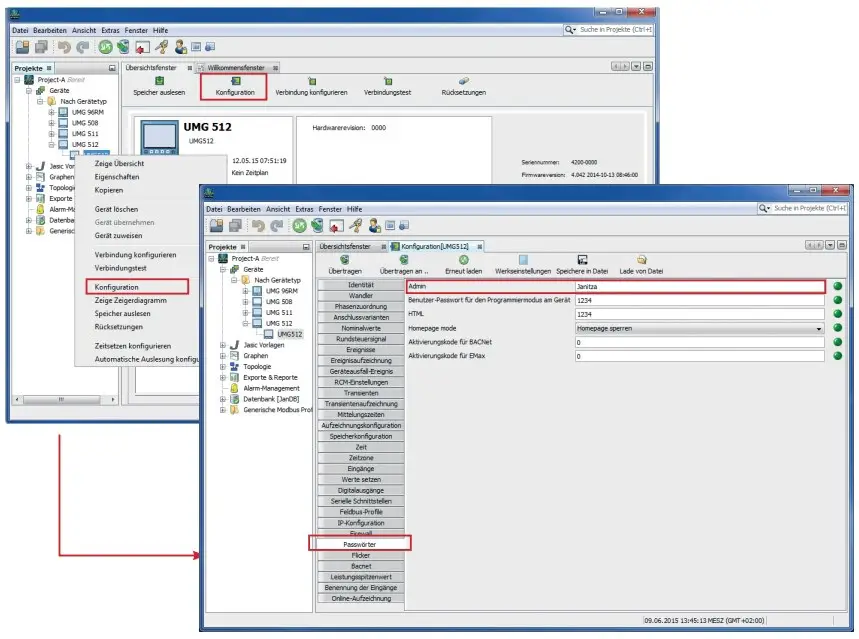Click Rücksetzungen icon in the back window
The height and width of the screenshot is (639, 859).
coord(463,81)
